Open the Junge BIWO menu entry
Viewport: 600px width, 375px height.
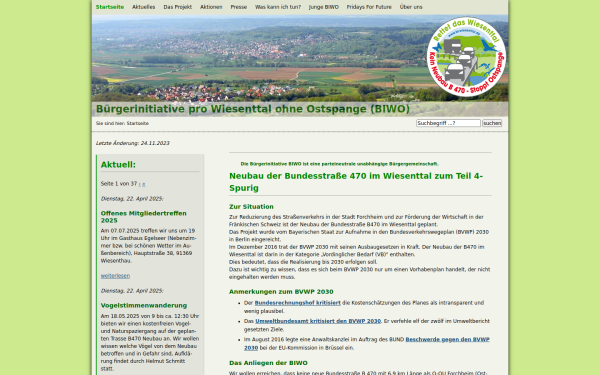point(324,7)
